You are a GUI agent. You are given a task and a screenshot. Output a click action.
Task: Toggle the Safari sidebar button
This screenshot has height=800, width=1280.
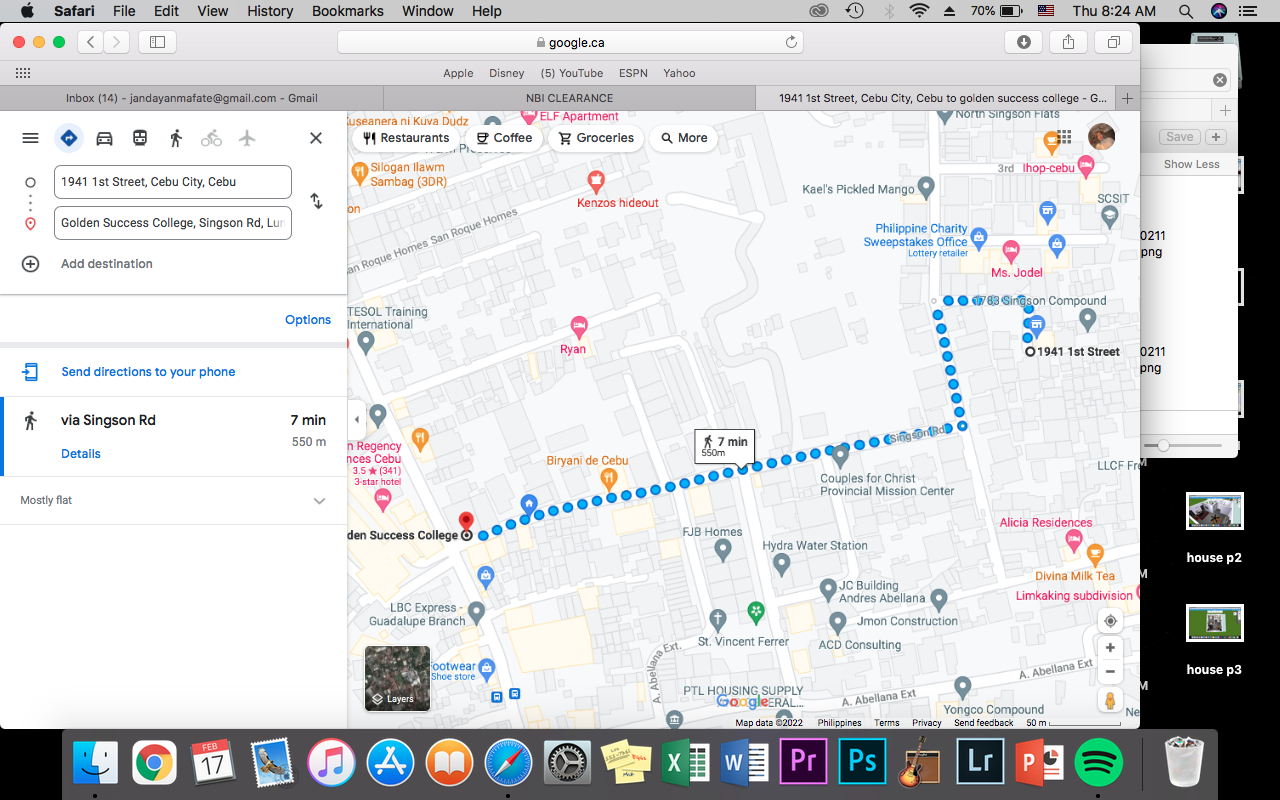point(157,42)
